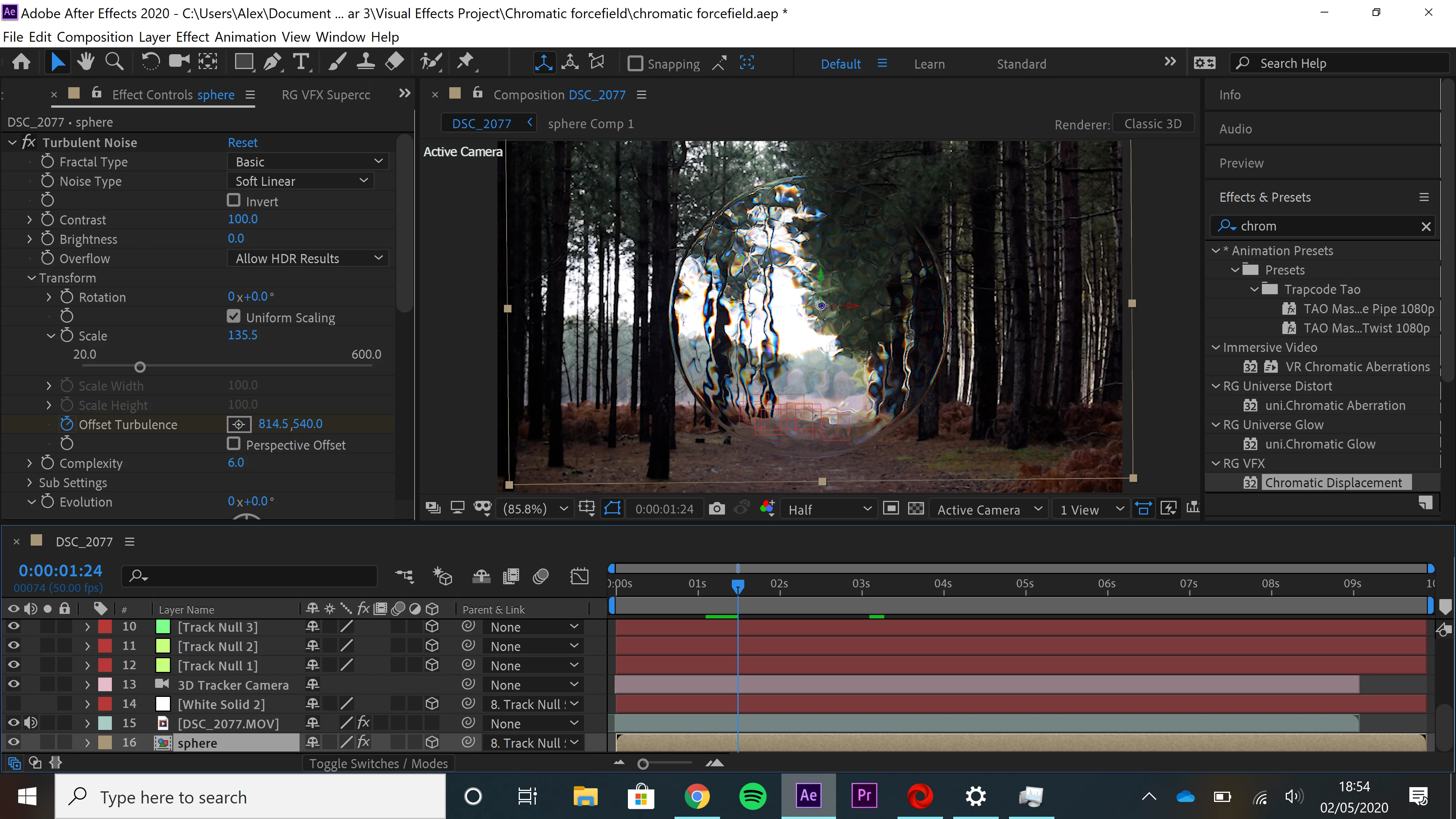Viewport: 1456px width, 819px height.
Task: Open the Composition menu
Action: point(94,37)
